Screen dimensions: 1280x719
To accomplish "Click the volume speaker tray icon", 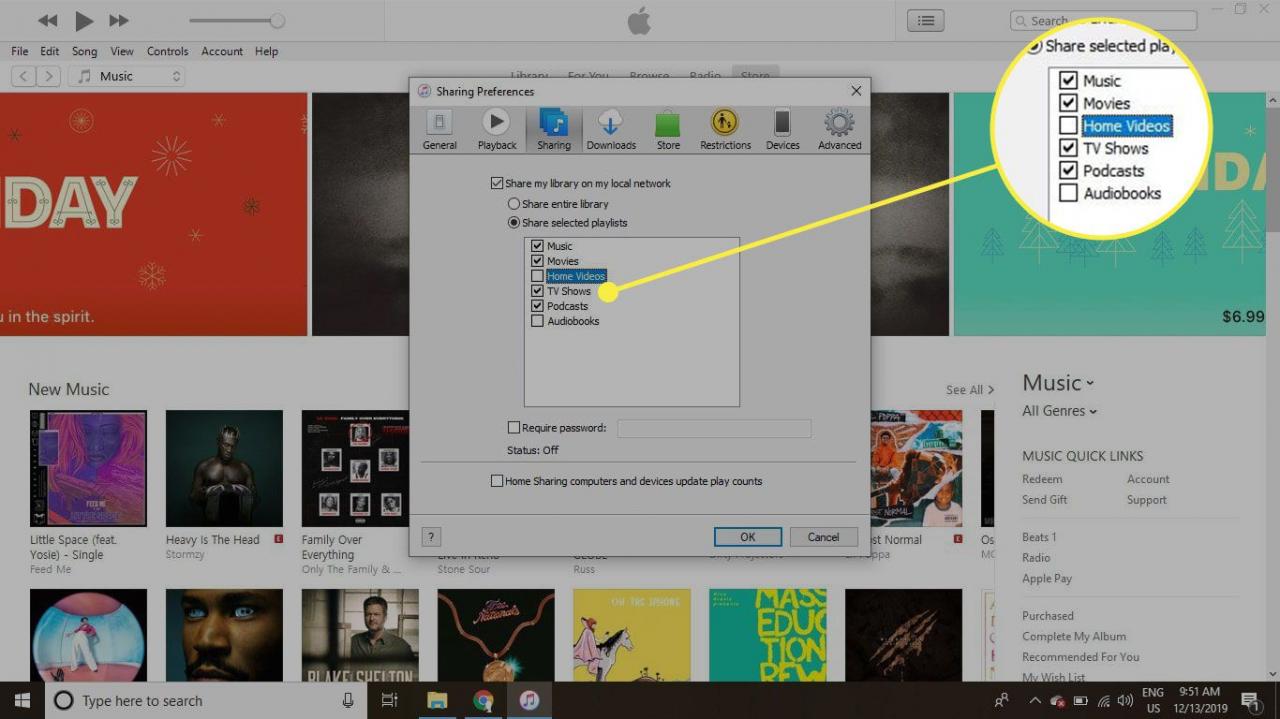I will tap(1124, 700).
